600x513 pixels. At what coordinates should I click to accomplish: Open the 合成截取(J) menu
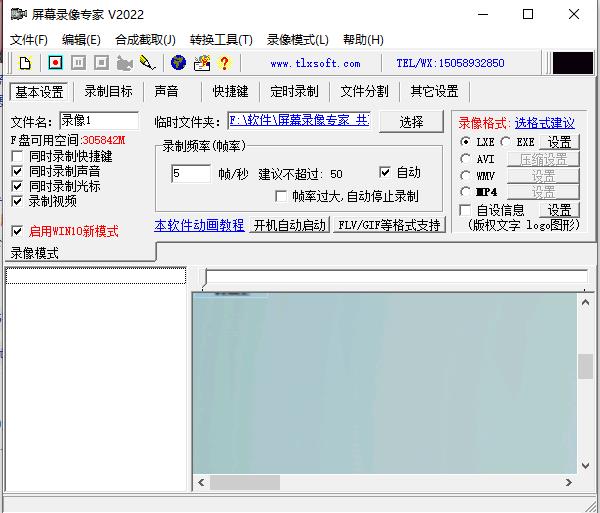pos(145,40)
